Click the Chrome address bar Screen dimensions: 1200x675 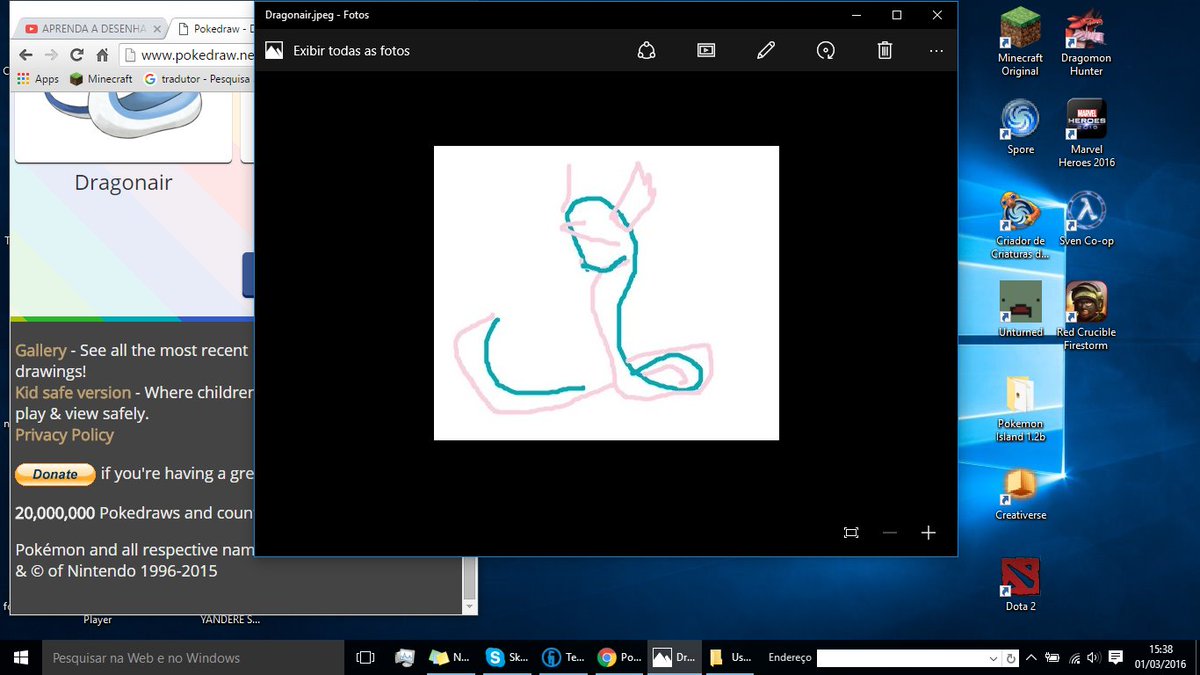click(188, 55)
